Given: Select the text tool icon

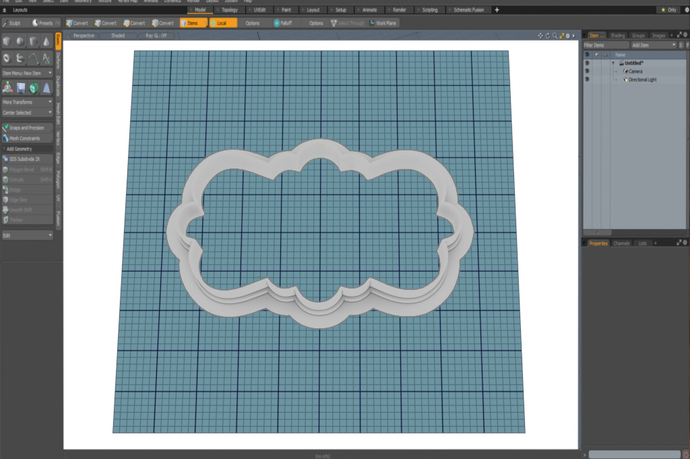Looking at the screenshot, I should [x=46, y=58].
